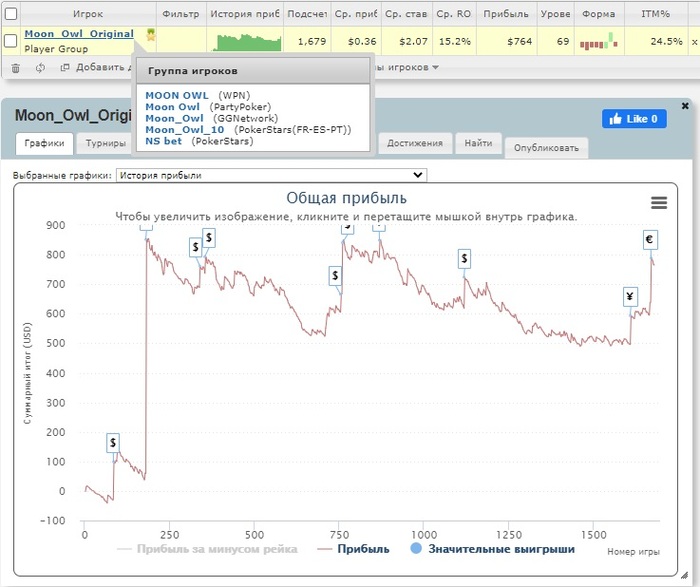Click the dollar marker near game 1100
This screenshot has width=700, height=587.
pyautogui.click(x=464, y=258)
